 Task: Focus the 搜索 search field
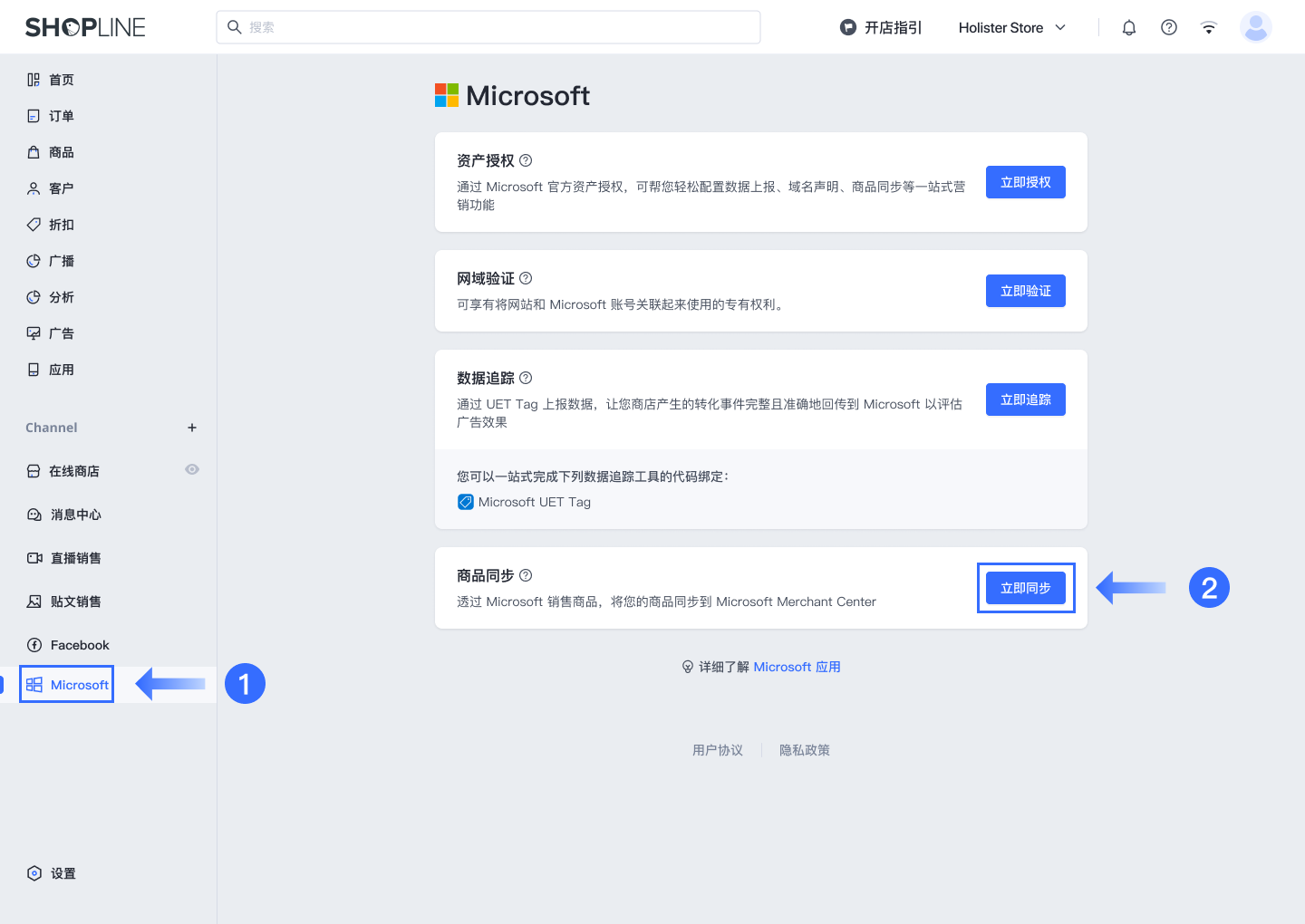[488, 27]
